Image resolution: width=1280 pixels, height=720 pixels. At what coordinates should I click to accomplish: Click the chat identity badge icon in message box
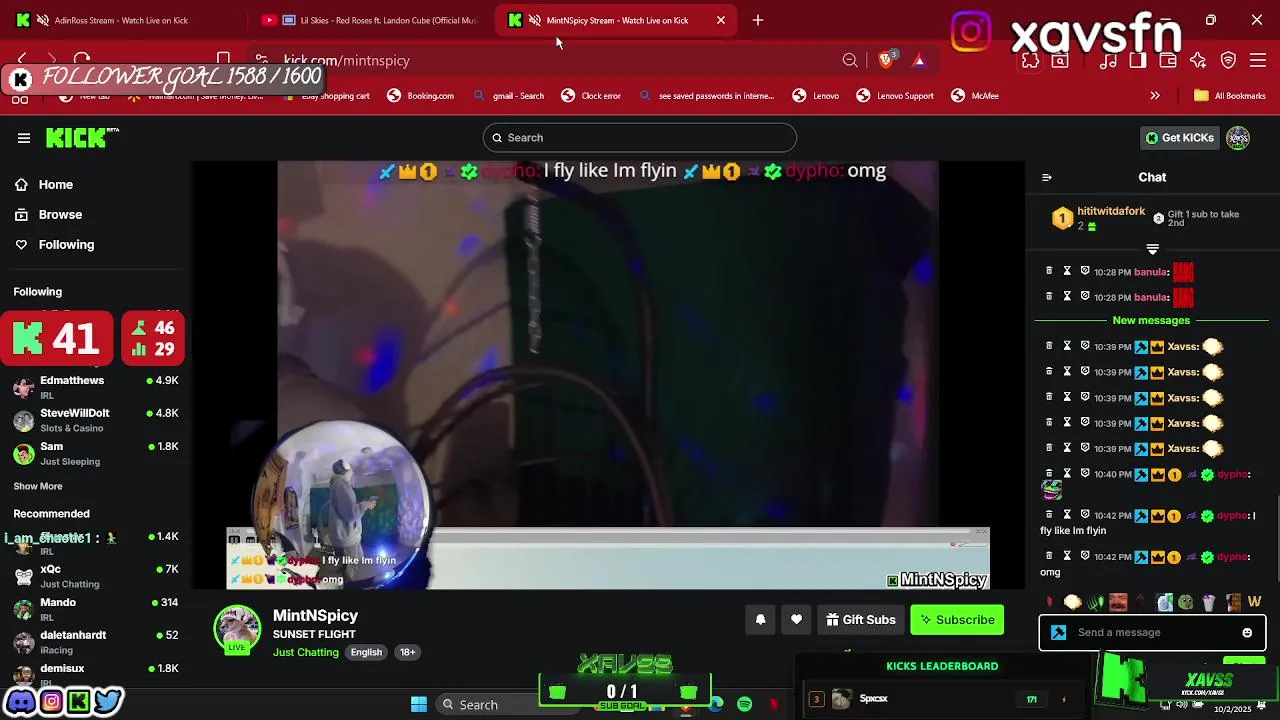pyautogui.click(x=1059, y=632)
